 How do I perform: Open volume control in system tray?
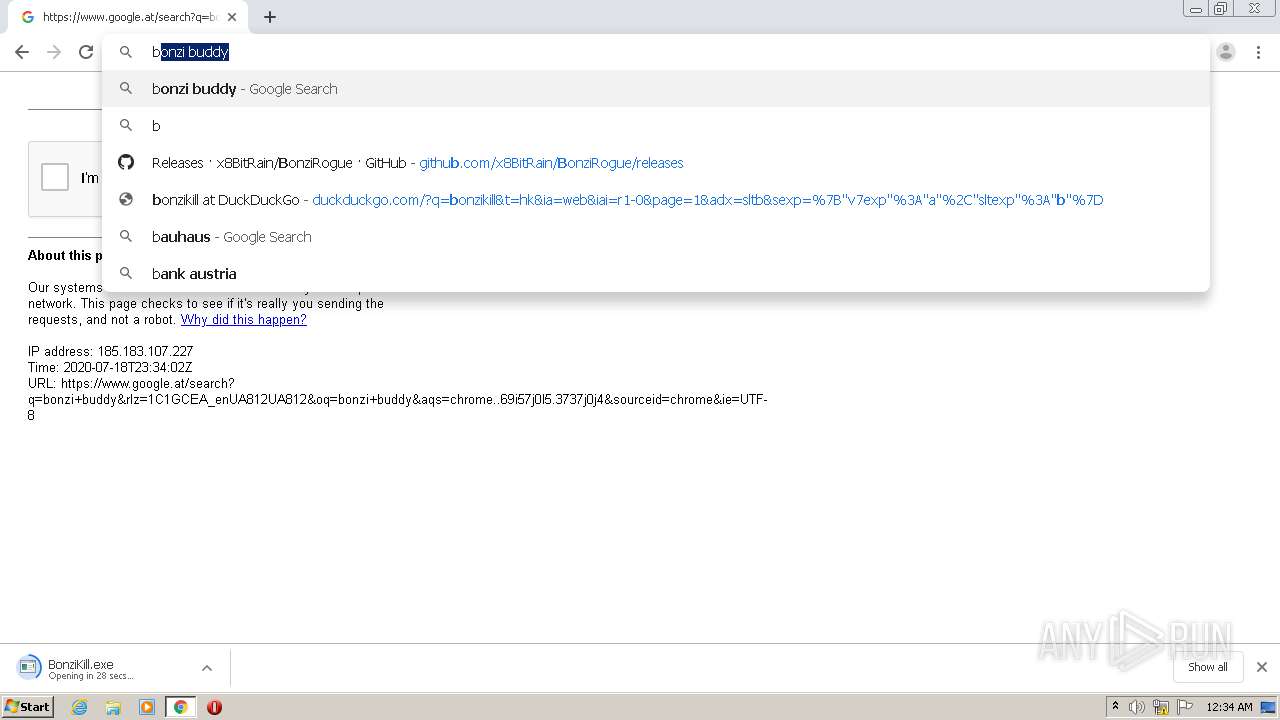(1137, 707)
